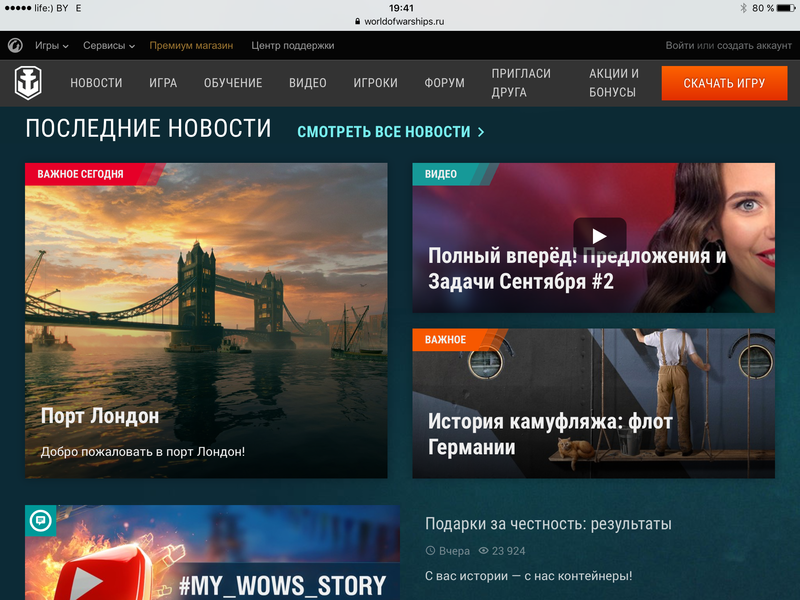800x600 pixels.
Task: Play the Полный вперёд video
Action: [x=599, y=236]
